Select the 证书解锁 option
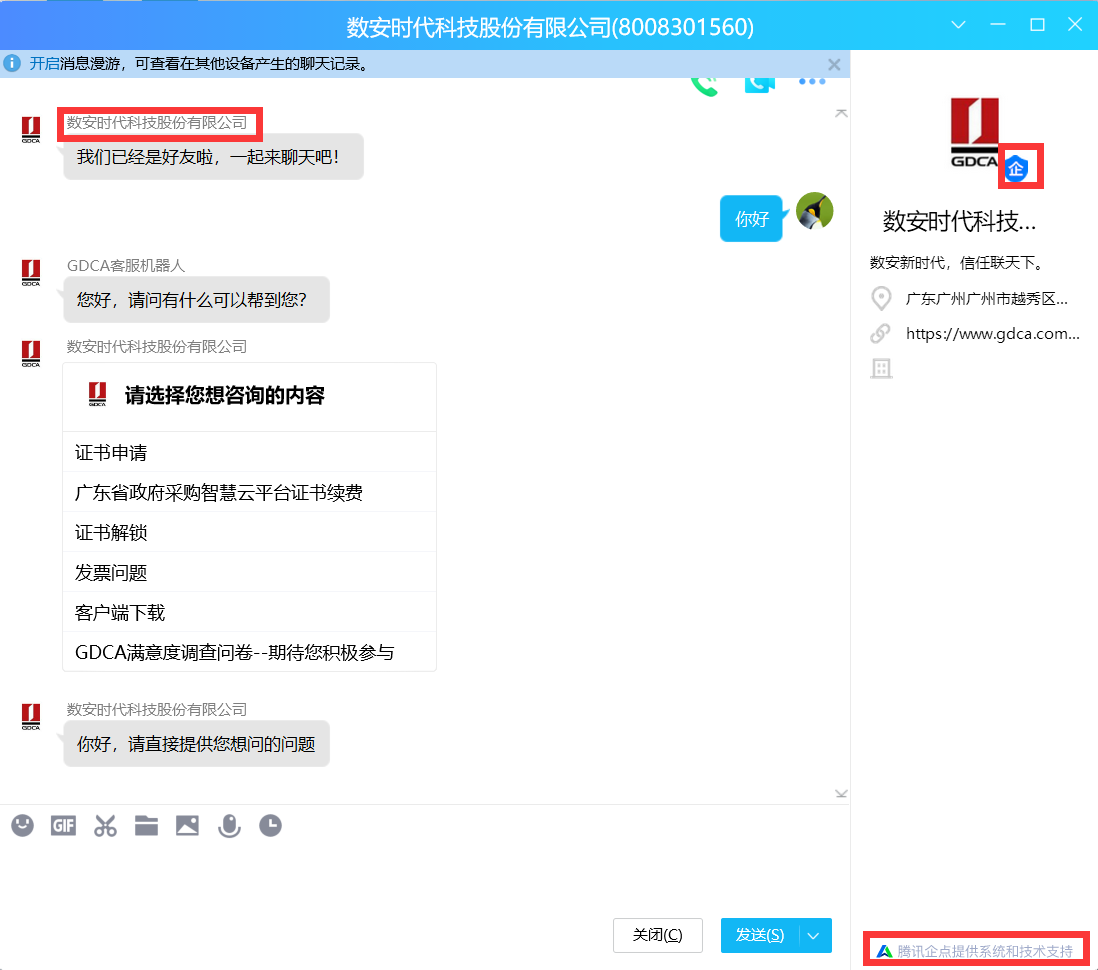Image resolution: width=1098 pixels, height=970 pixels. (x=249, y=532)
